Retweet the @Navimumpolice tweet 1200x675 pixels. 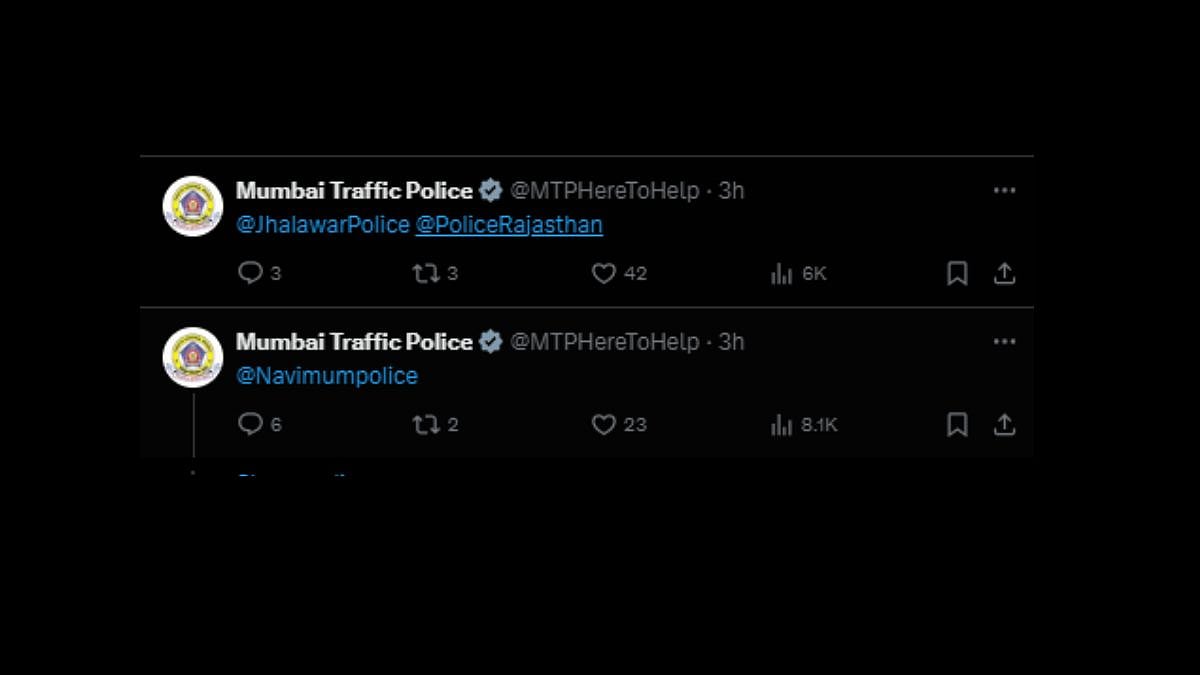point(426,424)
